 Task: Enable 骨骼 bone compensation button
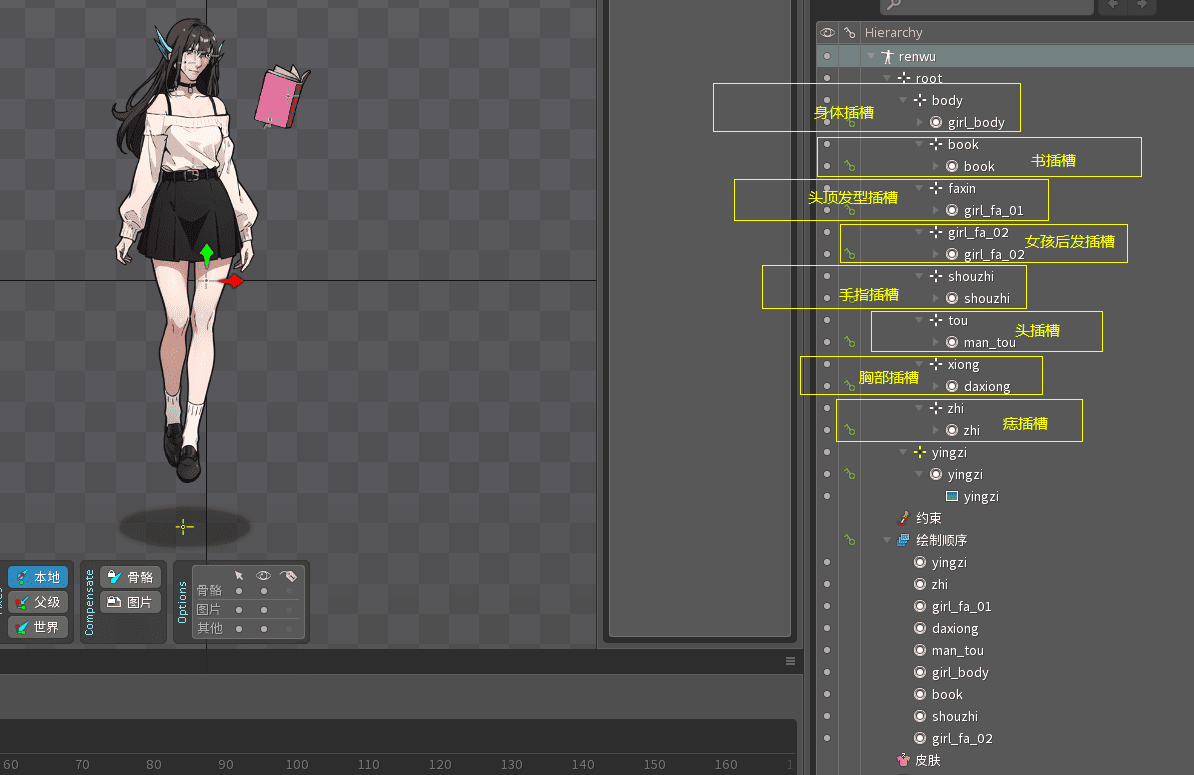(x=131, y=577)
